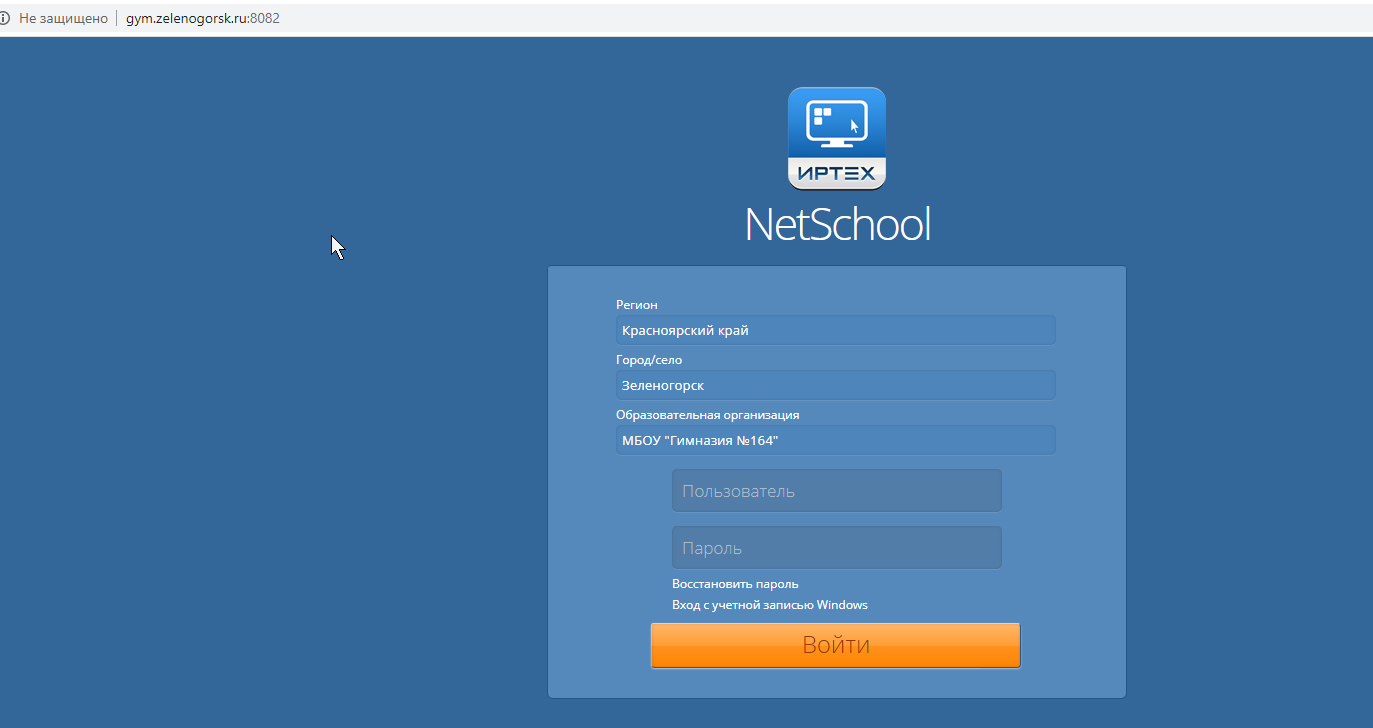This screenshot has height=728, width=1373.
Task: Click the Город/село label text
Action: pos(649,360)
